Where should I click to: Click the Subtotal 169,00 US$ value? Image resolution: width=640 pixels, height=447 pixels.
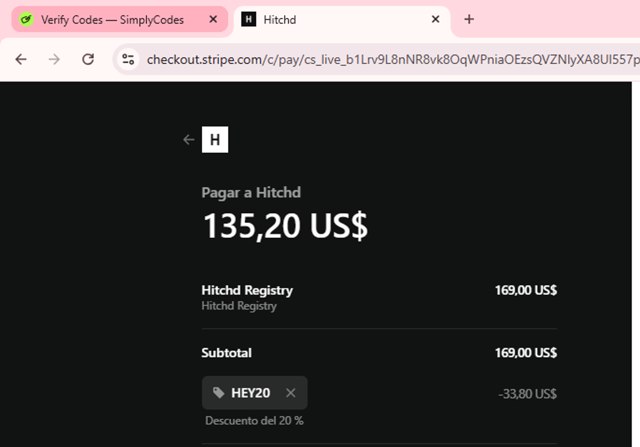pyautogui.click(x=526, y=353)
